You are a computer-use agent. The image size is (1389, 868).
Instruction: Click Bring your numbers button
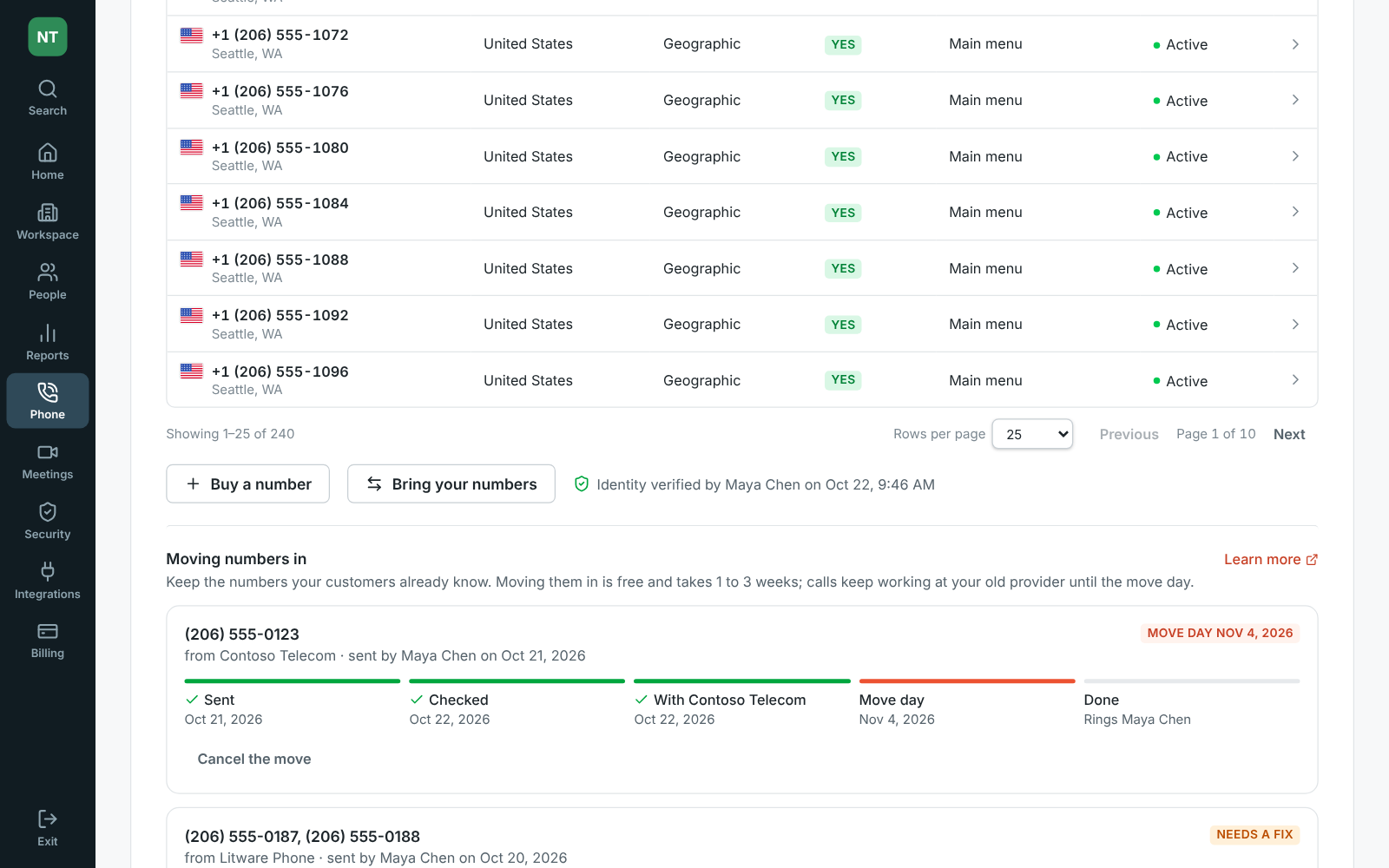[451, 483]
